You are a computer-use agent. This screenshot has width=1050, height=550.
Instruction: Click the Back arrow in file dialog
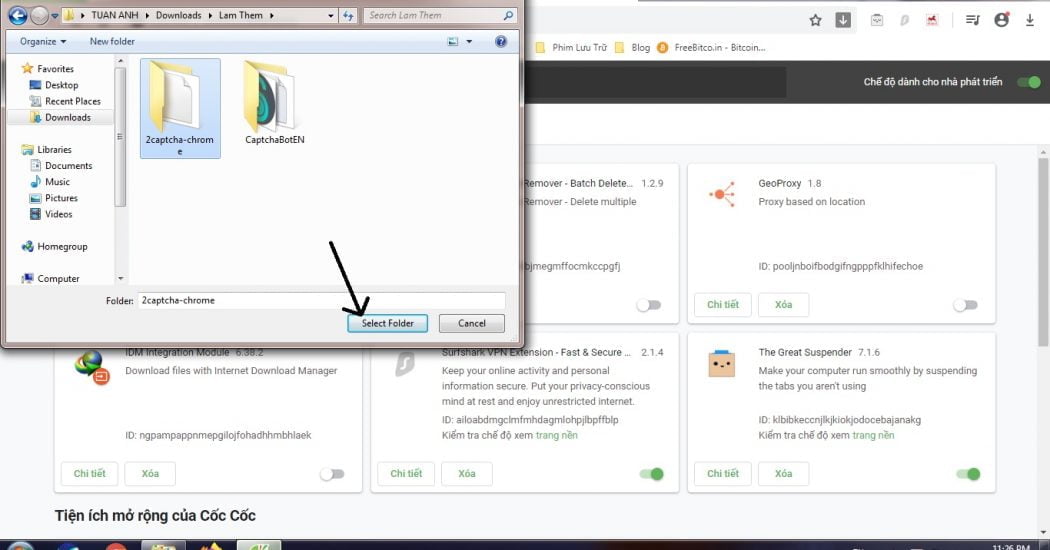[x=17, y=15]
